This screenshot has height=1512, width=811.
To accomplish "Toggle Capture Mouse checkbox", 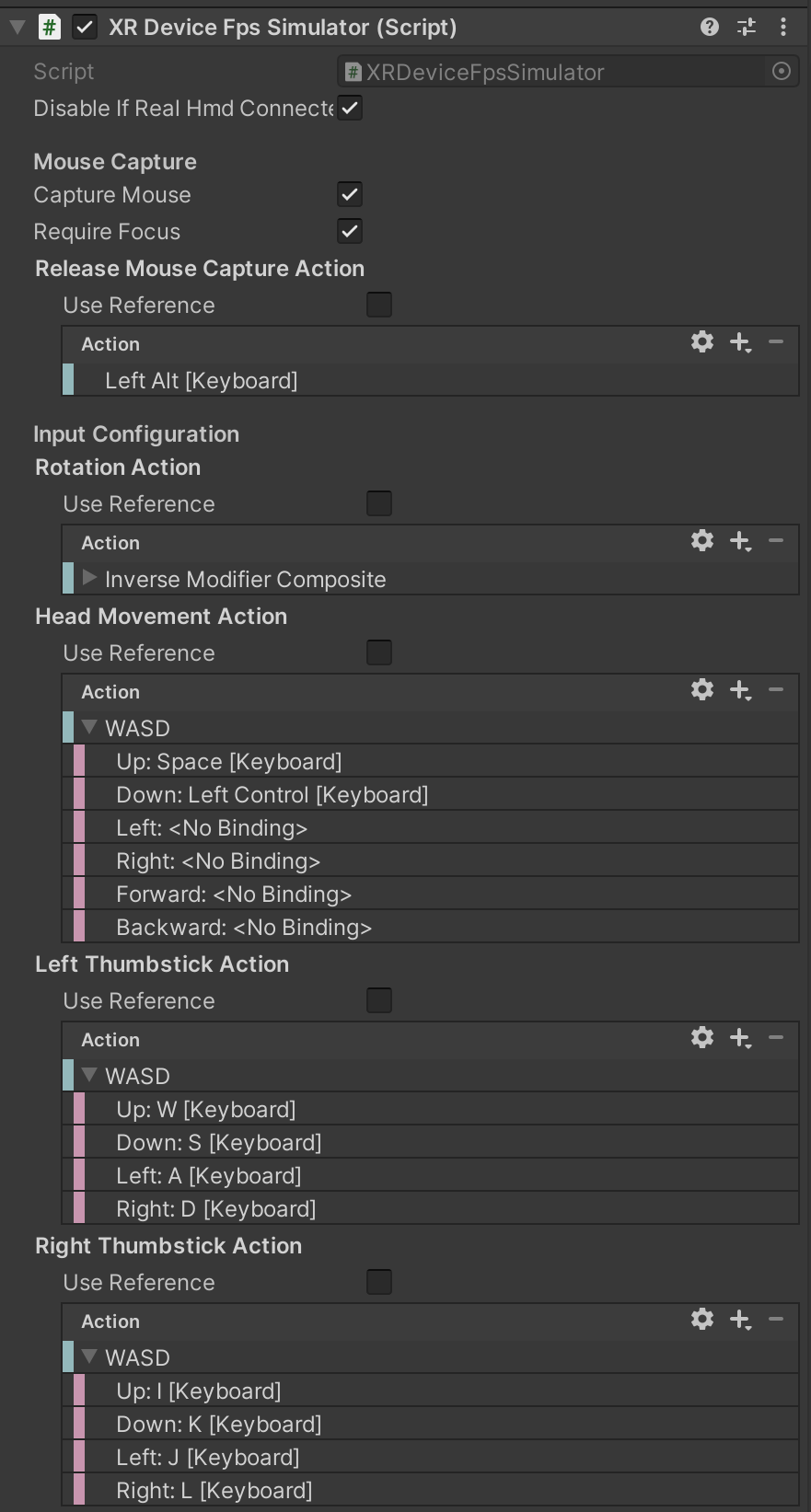I will point(350,194).
